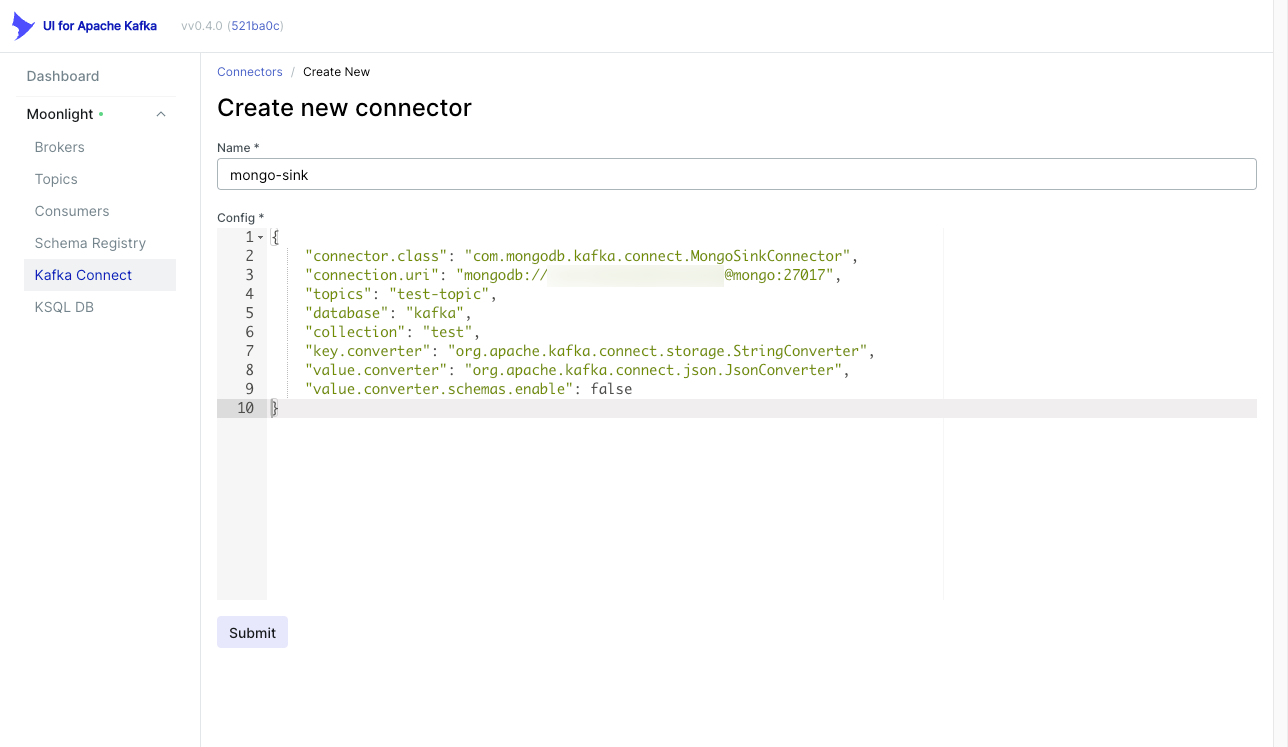The width and height of the screenshot is (1288, 747).
Task: Open the Topics page
Action: pos(55,179)
